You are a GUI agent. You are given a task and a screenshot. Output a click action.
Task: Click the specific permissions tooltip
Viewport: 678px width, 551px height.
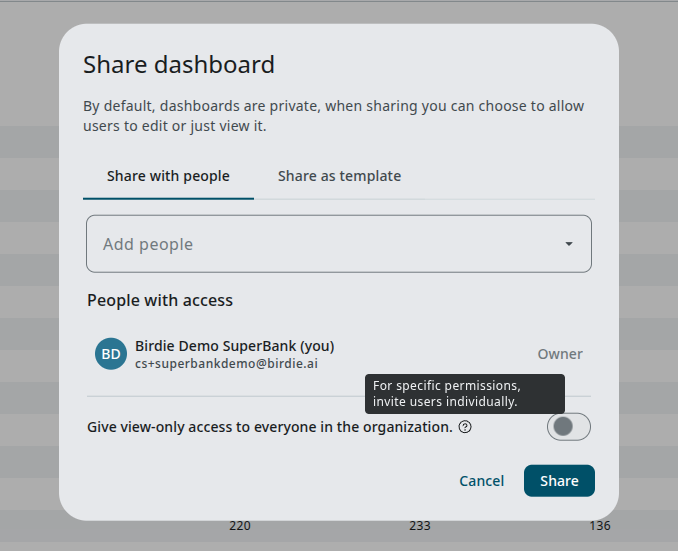click(x=465, y=394)
